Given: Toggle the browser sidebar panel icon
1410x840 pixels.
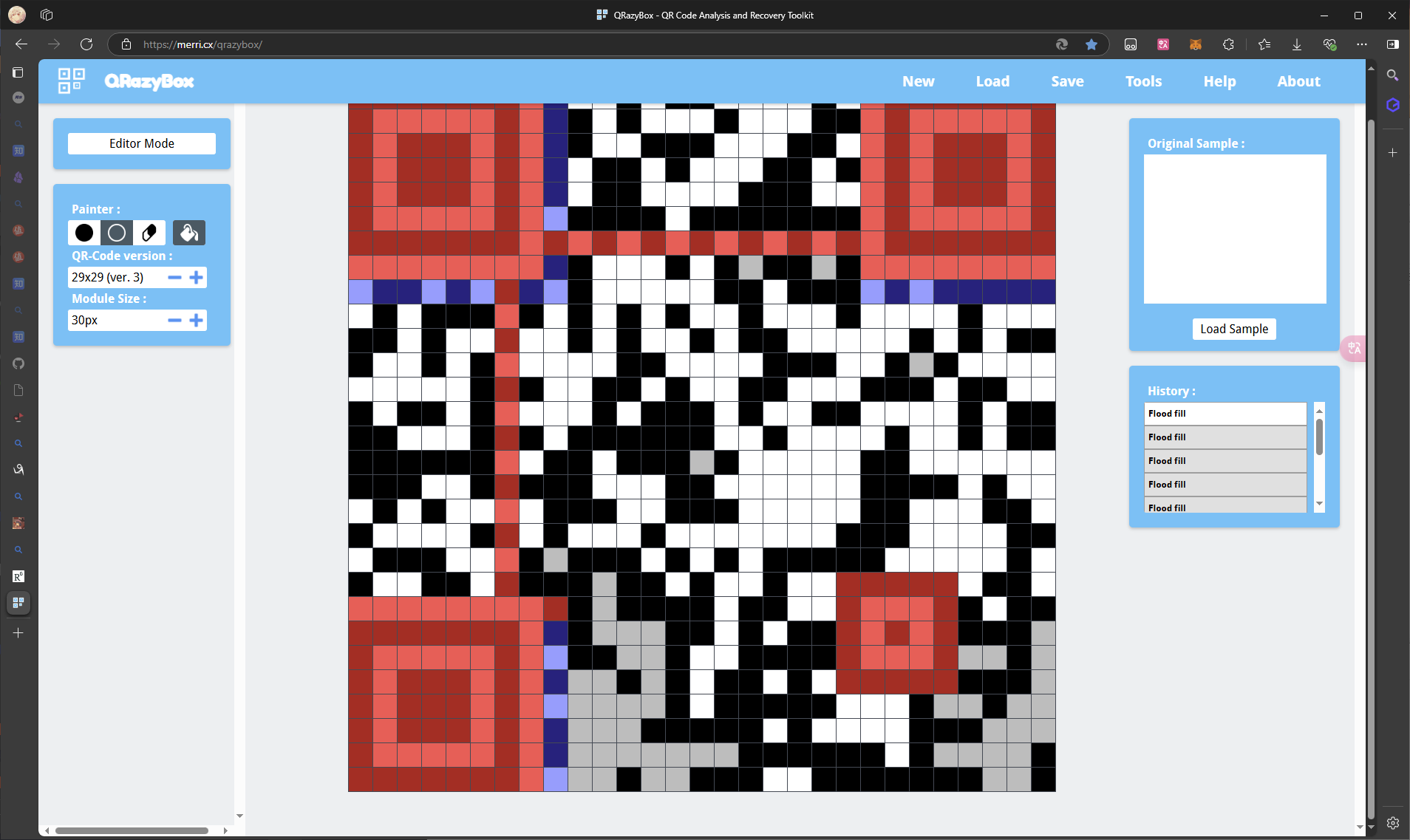Looking at the screenshot, I should click(1393, 44).
